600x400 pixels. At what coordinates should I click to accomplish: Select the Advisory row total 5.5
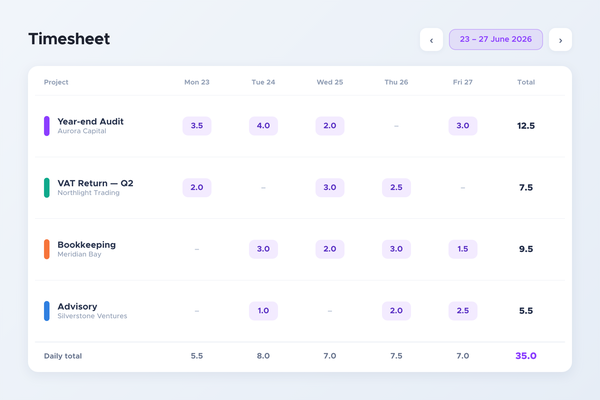click(x=526, y=311)
